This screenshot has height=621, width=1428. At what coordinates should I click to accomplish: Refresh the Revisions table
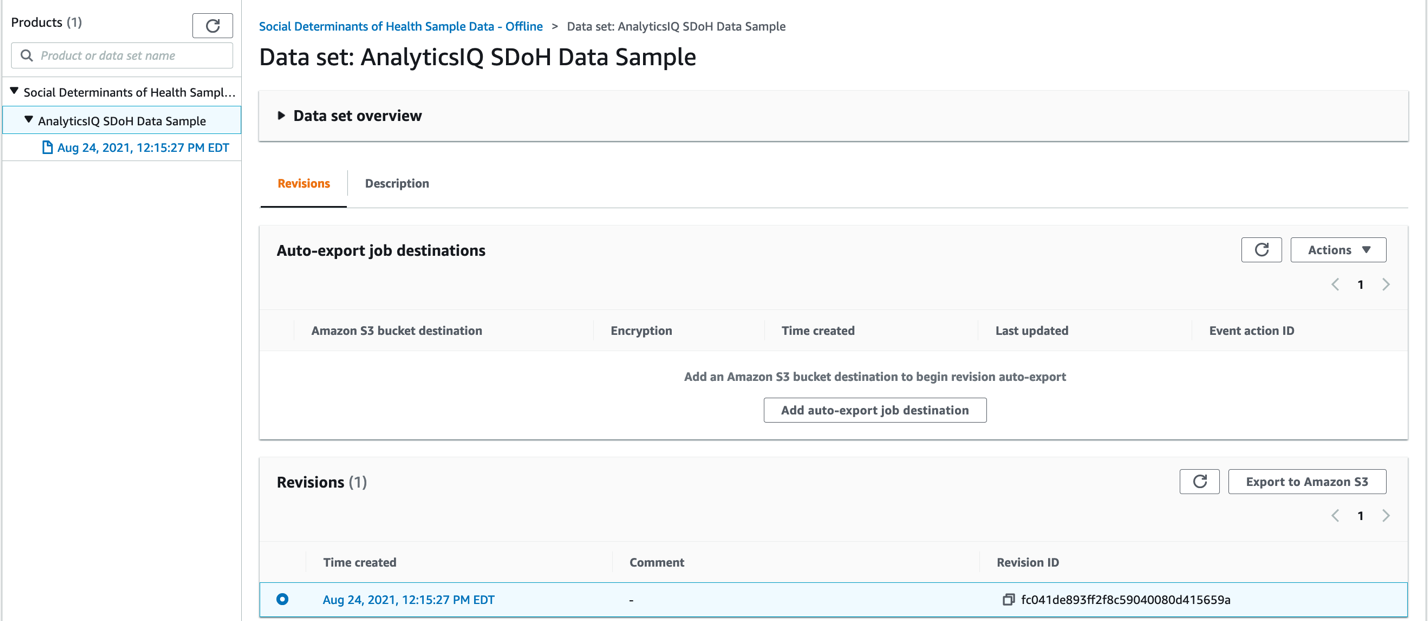tap(1199, 482)
